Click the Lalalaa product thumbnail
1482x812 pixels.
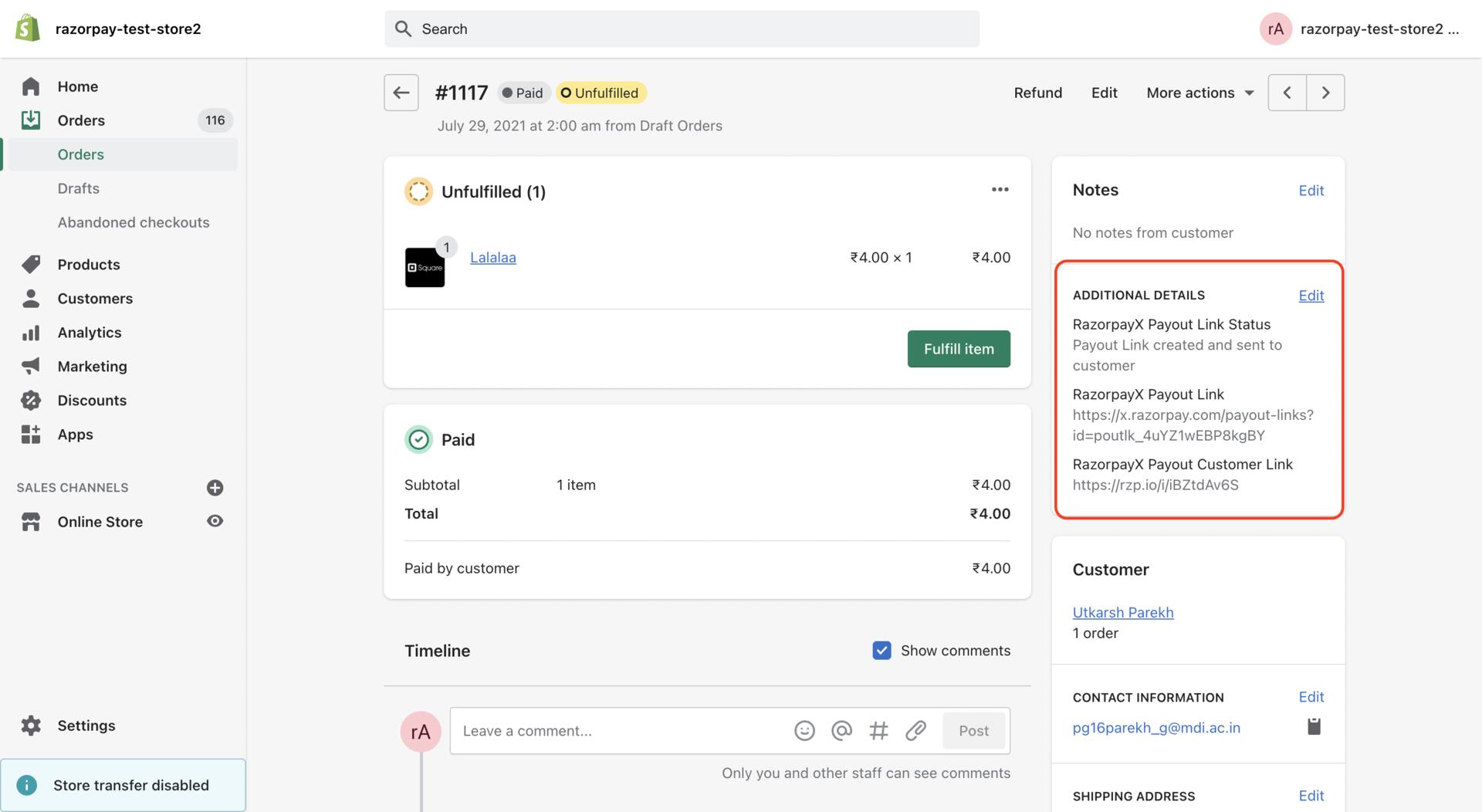425,267
